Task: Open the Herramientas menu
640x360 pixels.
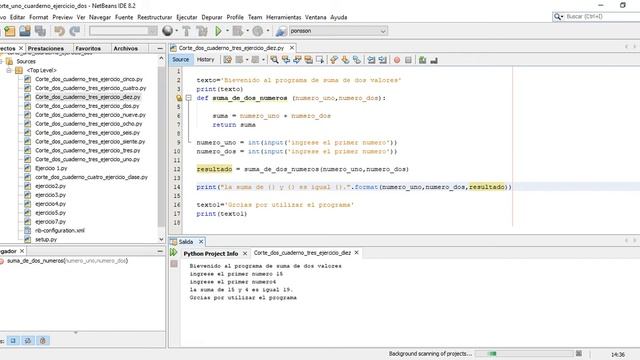Action: pyautogui.click(x=283, y=17)
